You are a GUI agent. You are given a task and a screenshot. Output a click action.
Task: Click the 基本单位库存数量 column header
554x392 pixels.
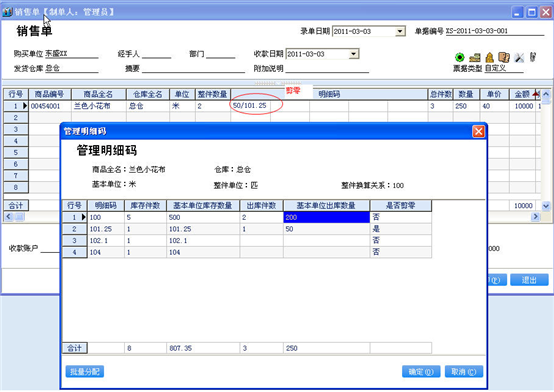click(x=203, y=206)
